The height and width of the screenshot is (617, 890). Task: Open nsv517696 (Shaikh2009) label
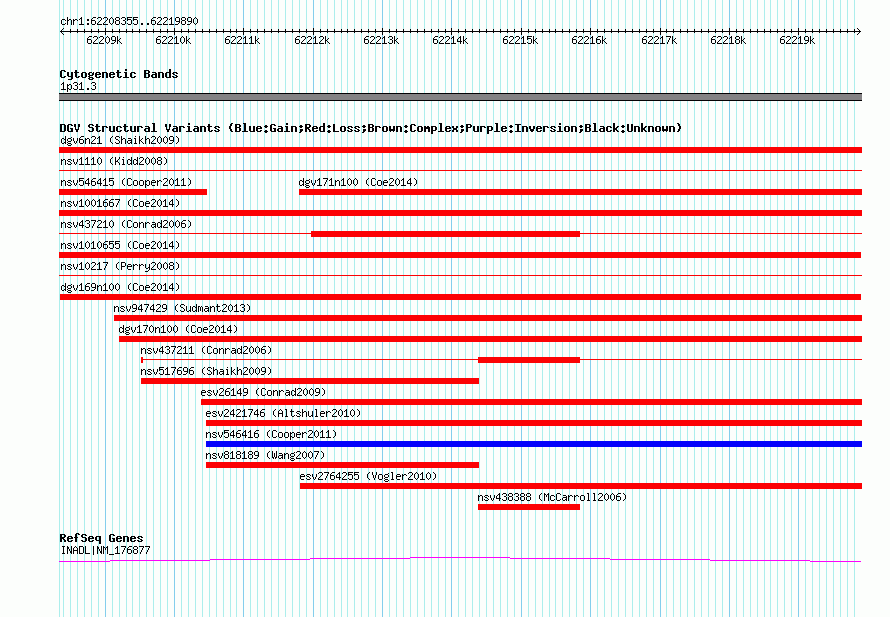(x=206, y=371)
